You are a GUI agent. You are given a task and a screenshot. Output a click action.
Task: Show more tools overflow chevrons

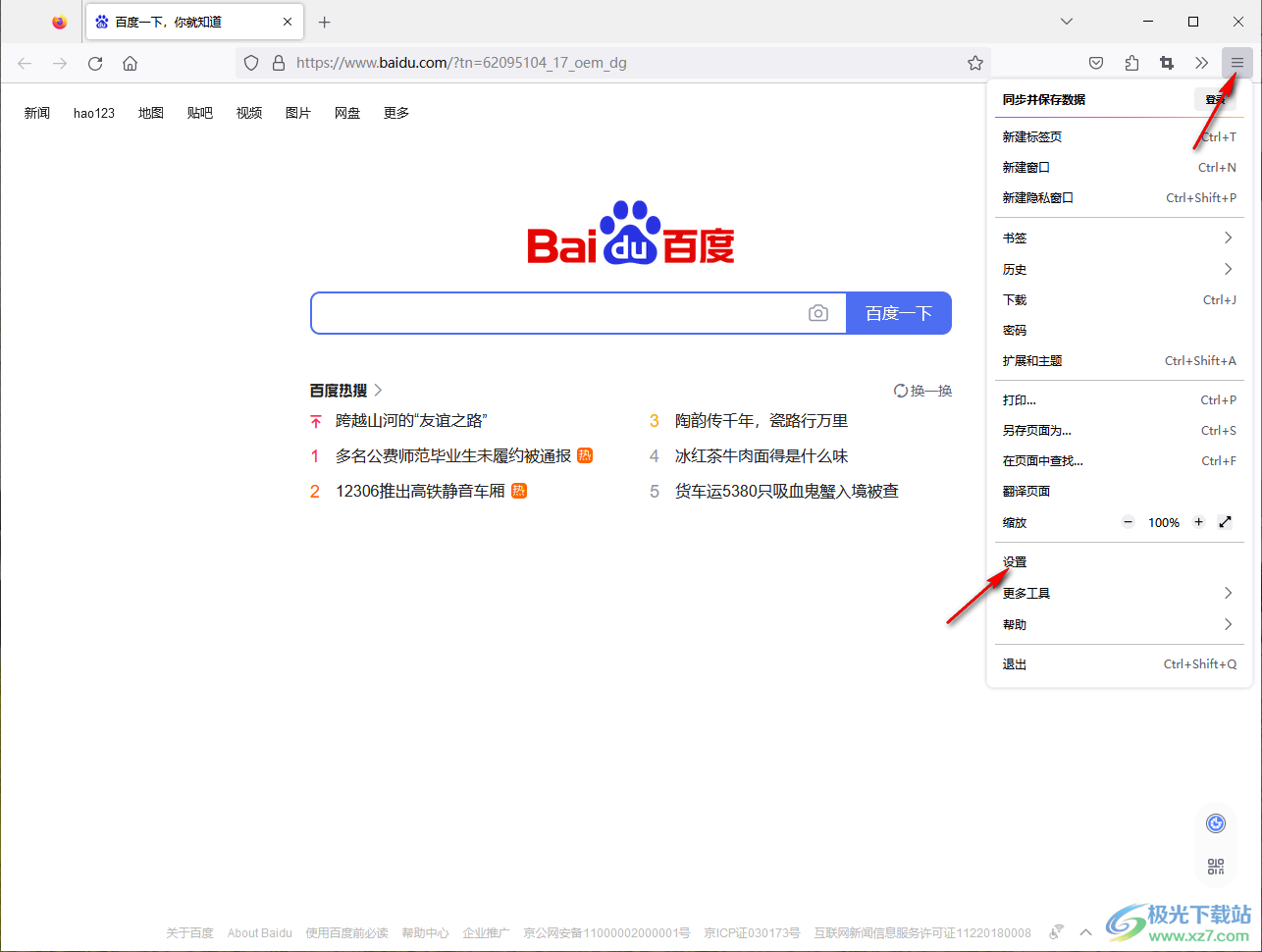[1202, 63]
